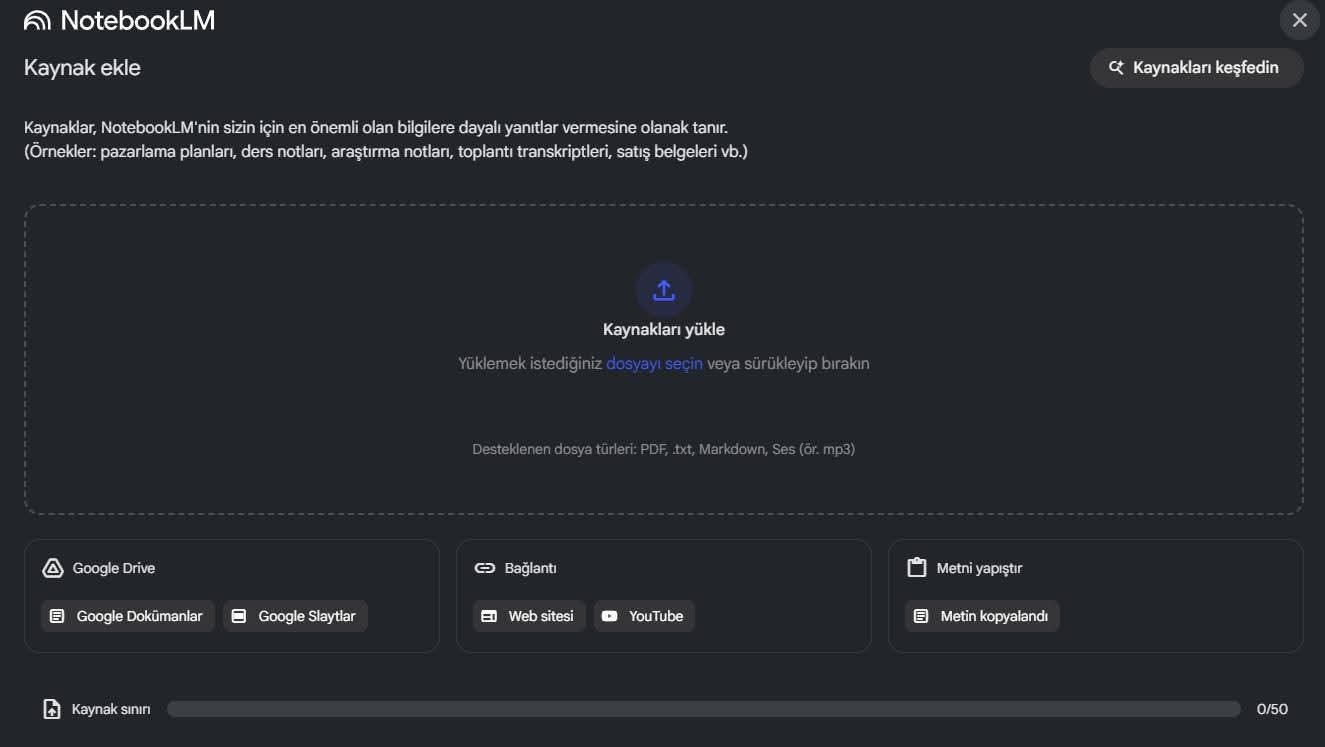Add a YouTube source
The image size is (1325, 747).
tap(644, 616)
